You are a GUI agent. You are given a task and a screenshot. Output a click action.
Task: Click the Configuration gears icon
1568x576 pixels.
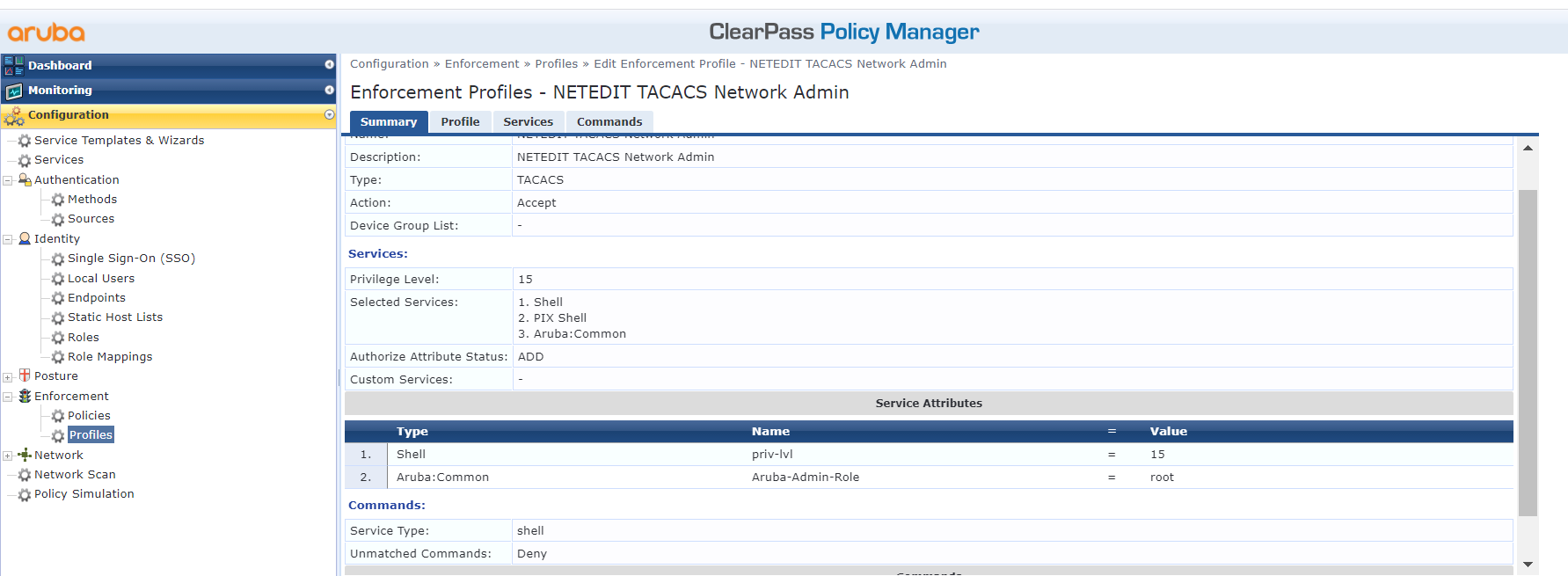click(14, 116)
